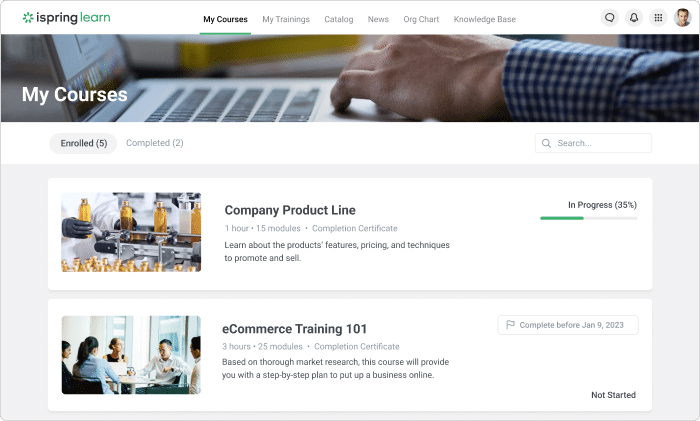Click the deadline flag icon
This screenshot has width=700, height=421.
510,325
